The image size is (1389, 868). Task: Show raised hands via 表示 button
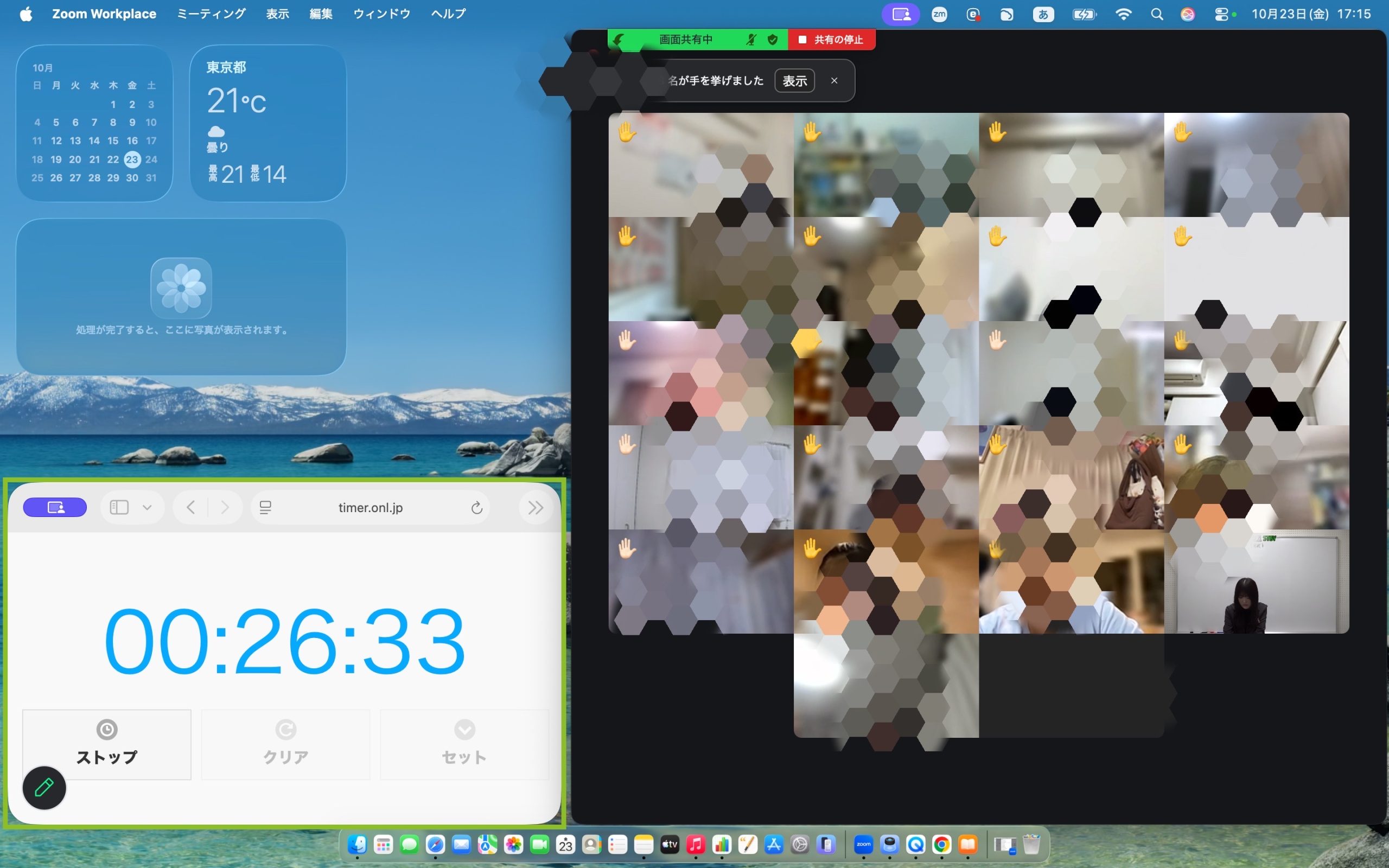coord(794,81)
